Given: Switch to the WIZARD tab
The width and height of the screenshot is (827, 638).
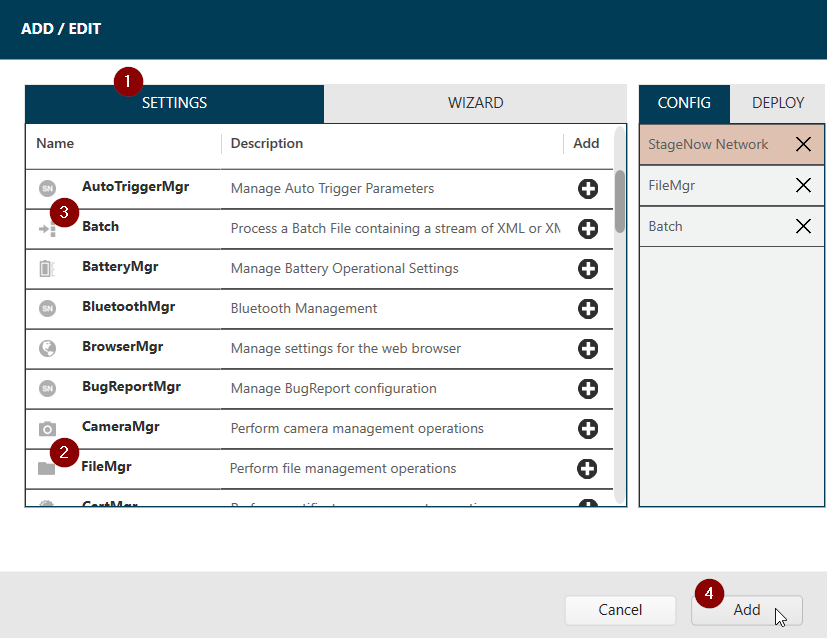Looking at the screenshot, I should point(475,102).
